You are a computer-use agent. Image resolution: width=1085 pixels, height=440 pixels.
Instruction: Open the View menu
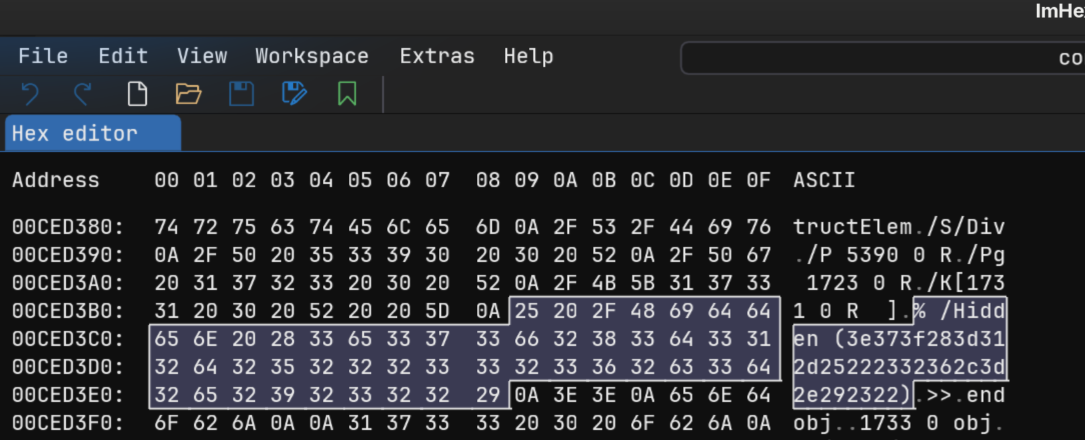click(x=202, y=56)
